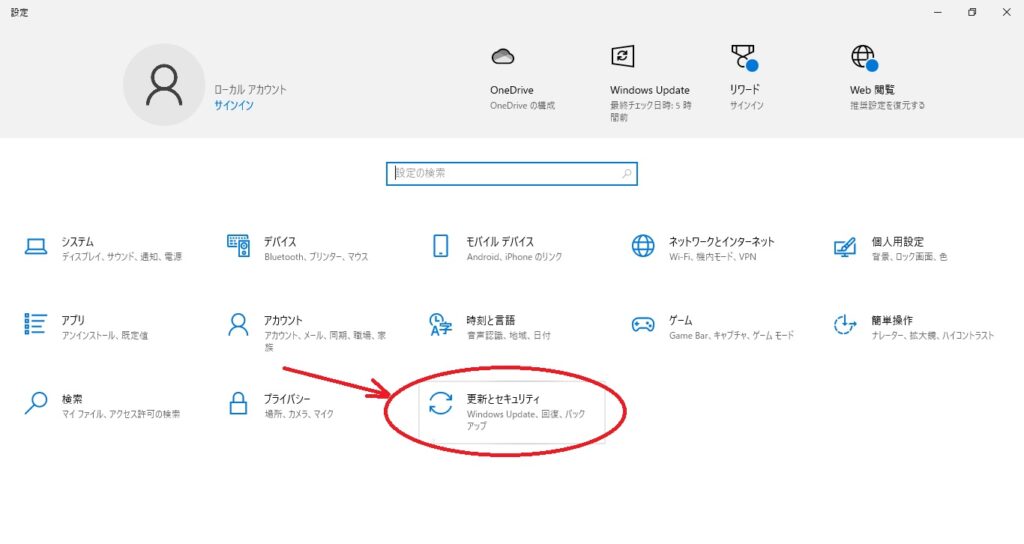Viewport: 1024px width, 544px height.
Task: Click the ローカル アカウント name text
Action: pyautogui.click(x=250, y=89)
